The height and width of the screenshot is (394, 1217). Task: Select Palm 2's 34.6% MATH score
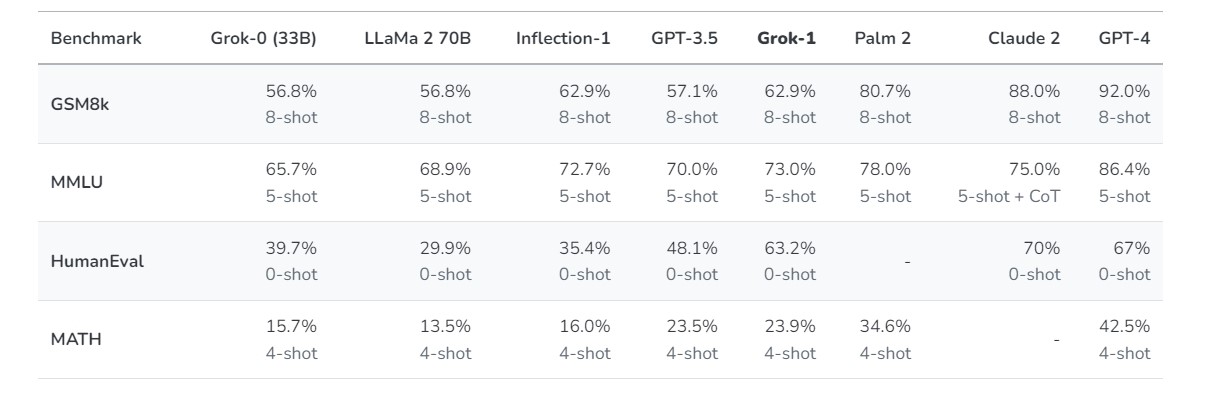[885, 327]
